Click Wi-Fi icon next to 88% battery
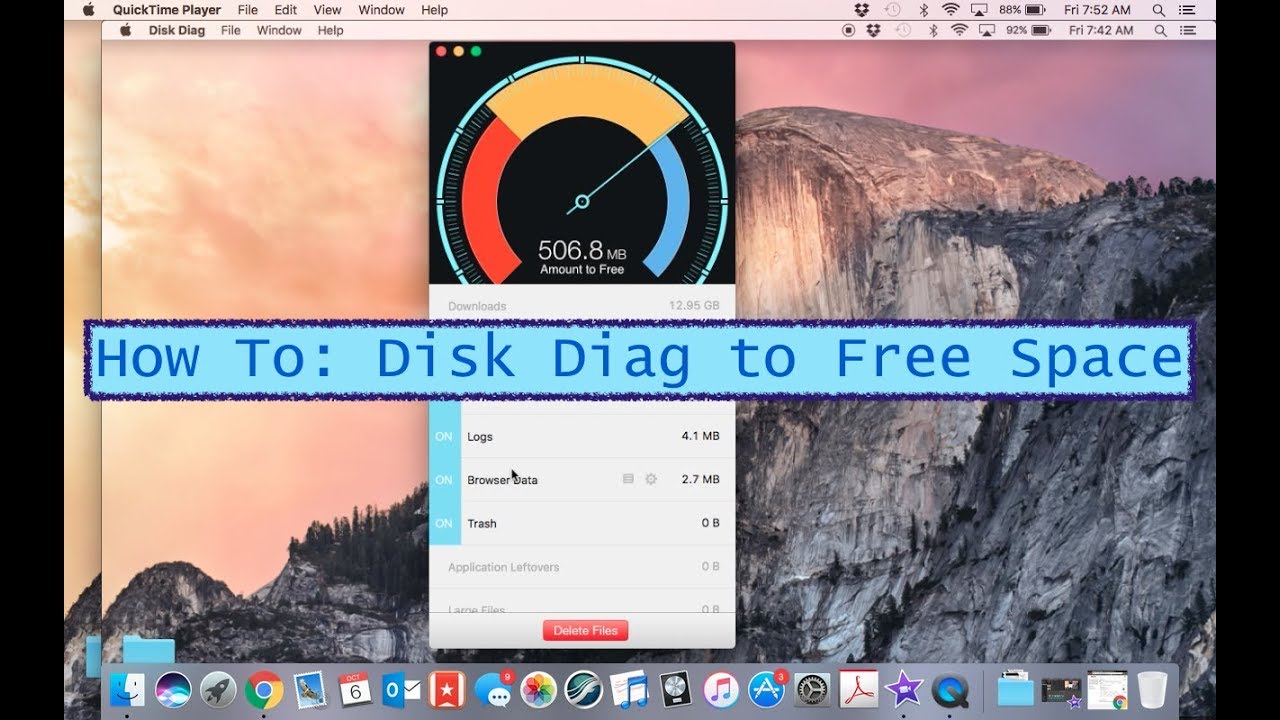Viewport: 1280px width, 720px height. coord(950,10)
